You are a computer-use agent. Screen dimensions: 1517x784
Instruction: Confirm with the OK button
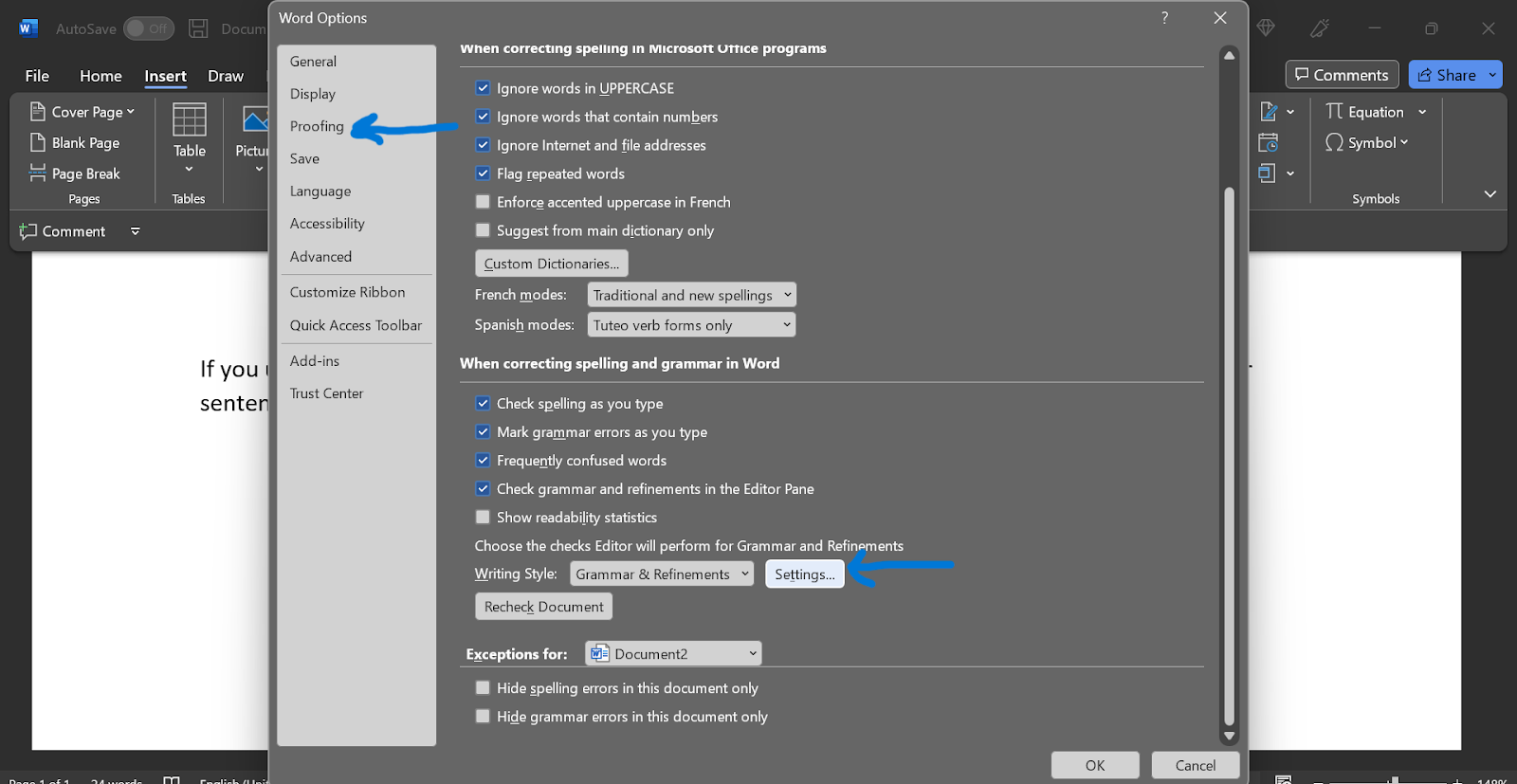coord(1095,765)
